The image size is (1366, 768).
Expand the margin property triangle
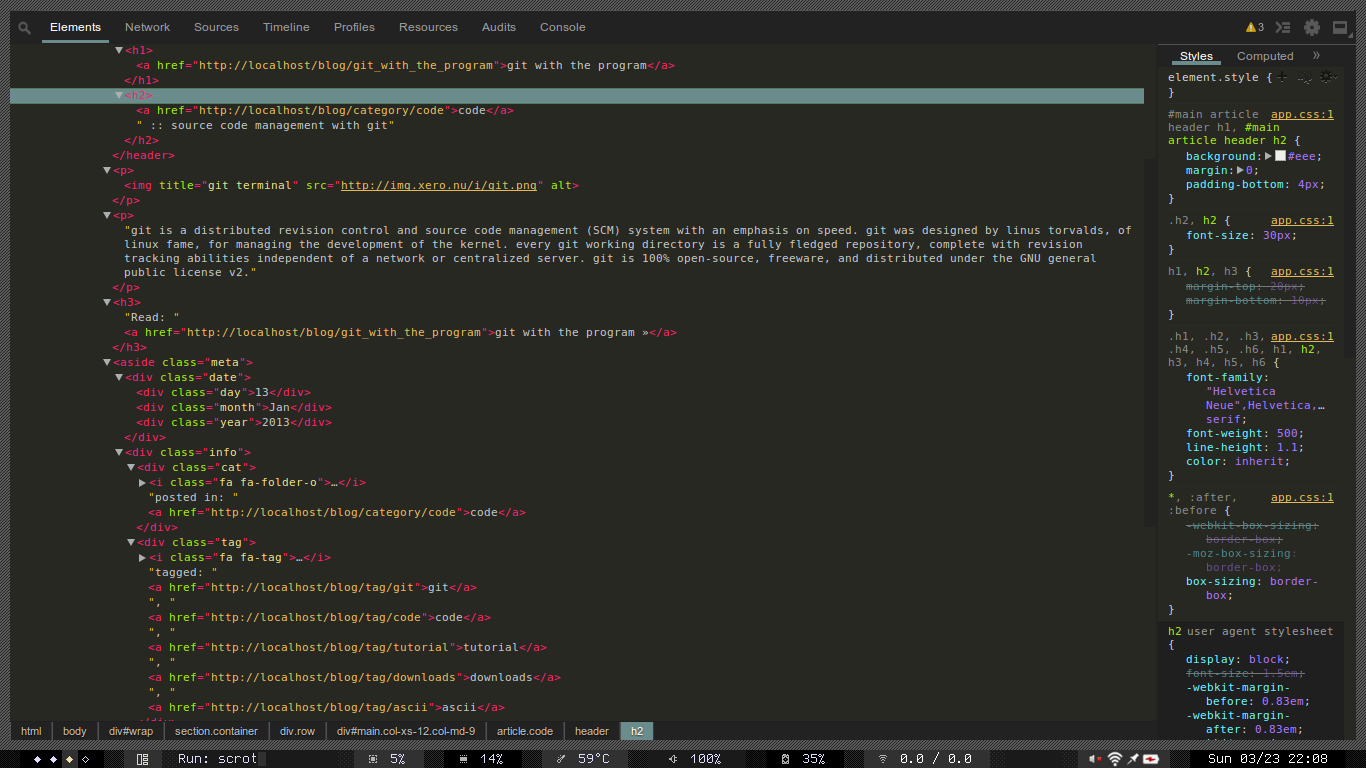pos(1241,170)
